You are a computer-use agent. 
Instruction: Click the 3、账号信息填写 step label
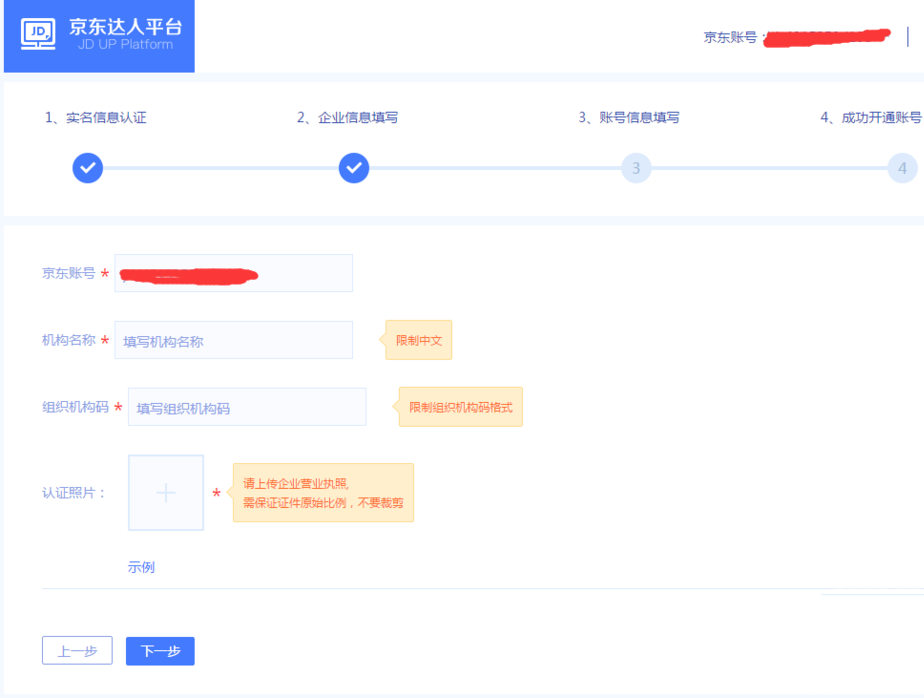[x=629, y=117]
